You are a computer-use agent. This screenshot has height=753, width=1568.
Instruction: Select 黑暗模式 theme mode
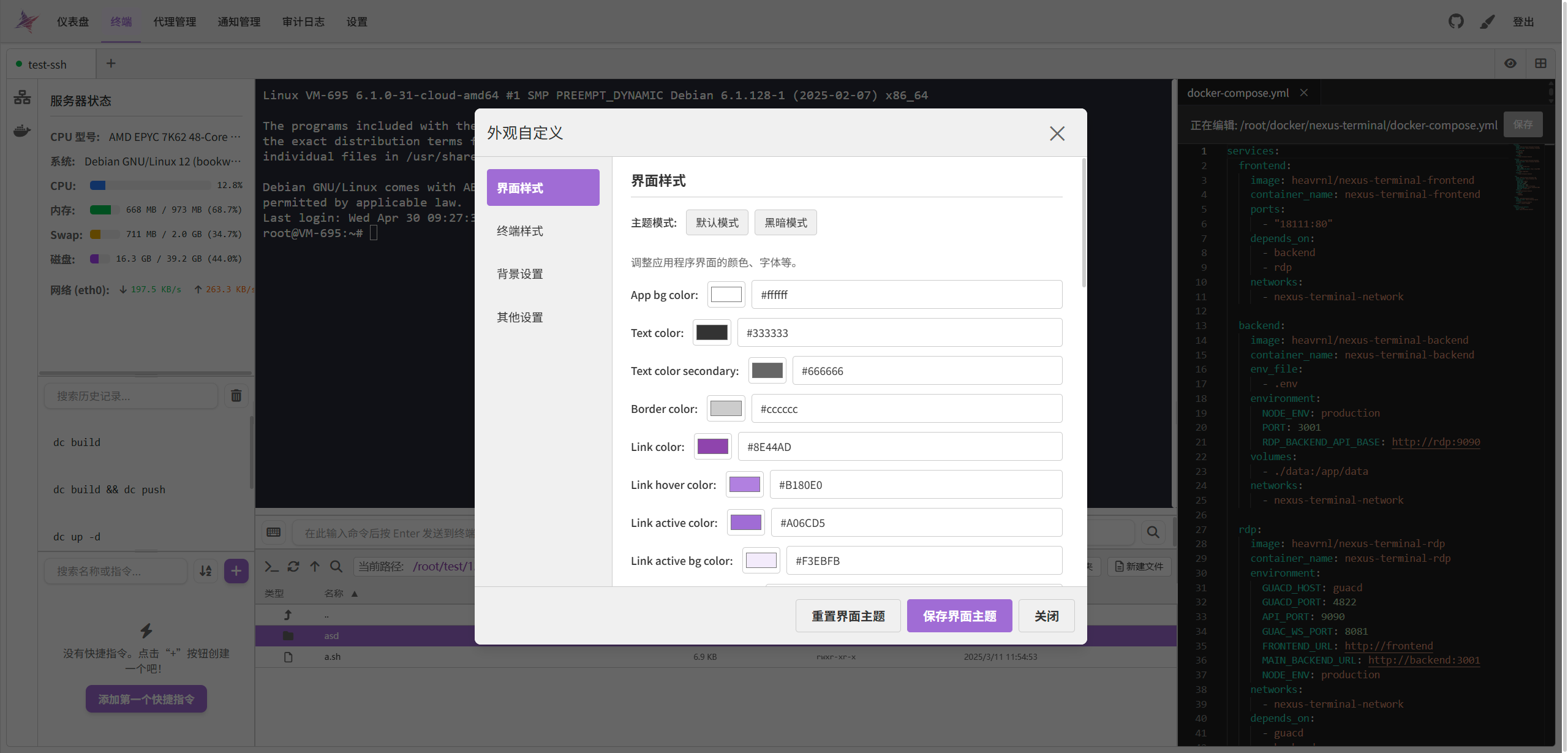pyautogui.click(x=785, y=222)
